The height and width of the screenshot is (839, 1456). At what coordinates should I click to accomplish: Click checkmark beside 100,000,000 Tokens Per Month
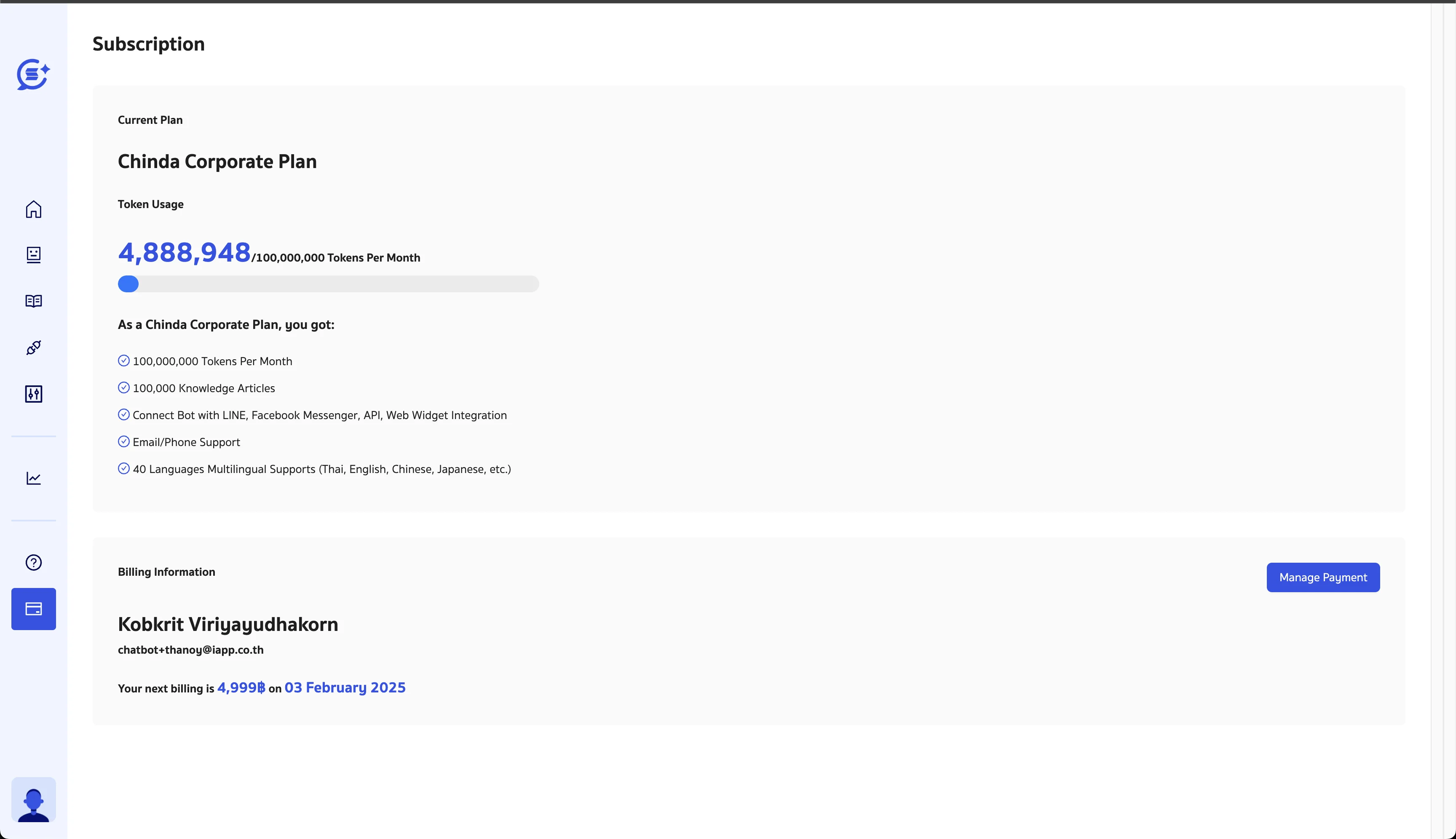click(x=123, y=361)
